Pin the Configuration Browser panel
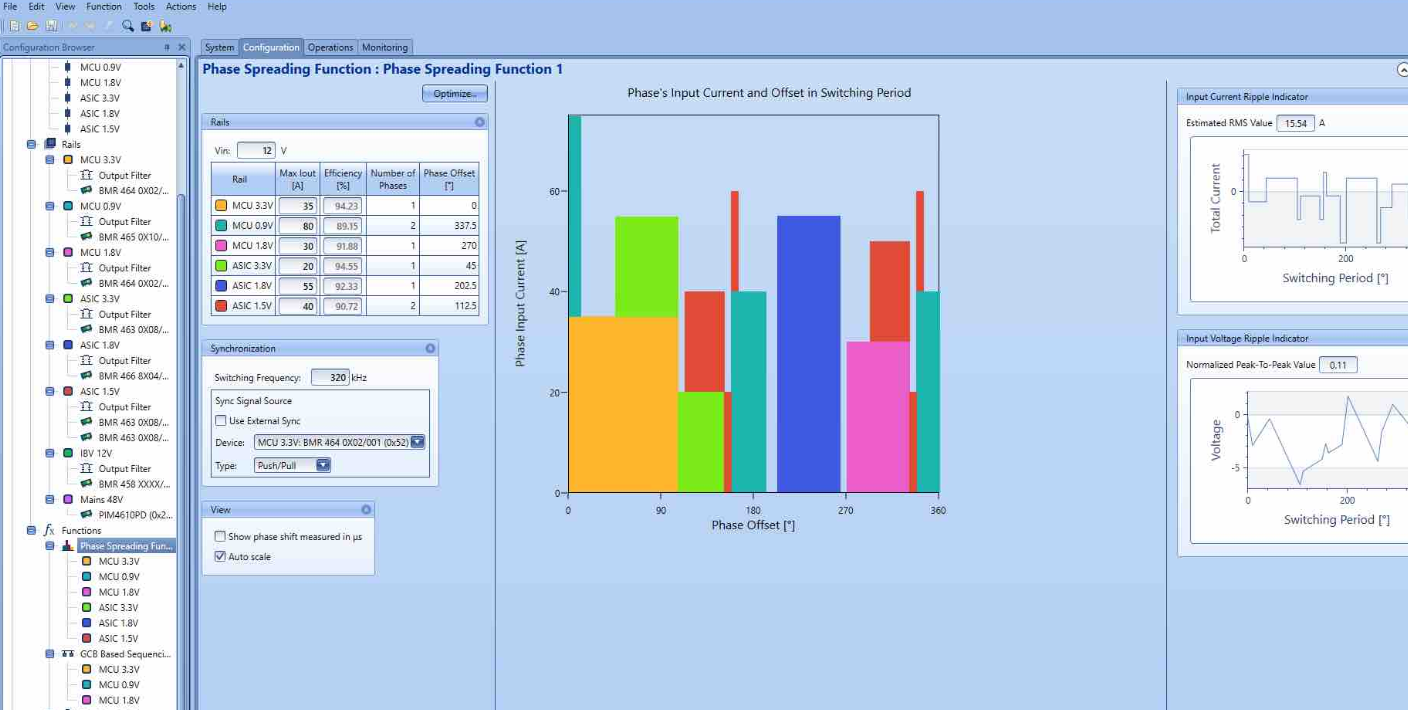Image resolution: width=1408 pixels, height=710 pixels. point(167,47)
